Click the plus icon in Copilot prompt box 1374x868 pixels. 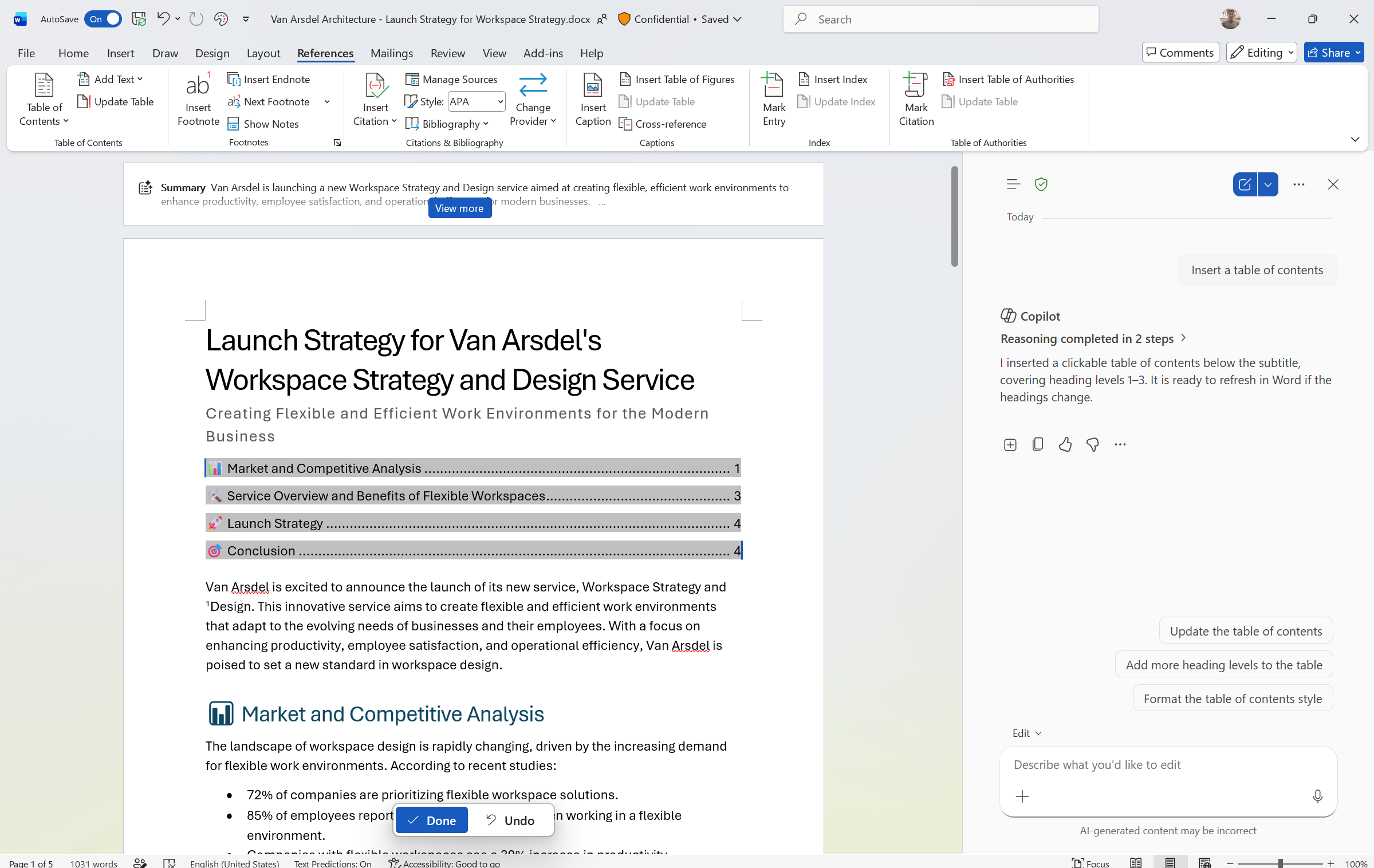pyautogui.click(x=1022, y=796)
